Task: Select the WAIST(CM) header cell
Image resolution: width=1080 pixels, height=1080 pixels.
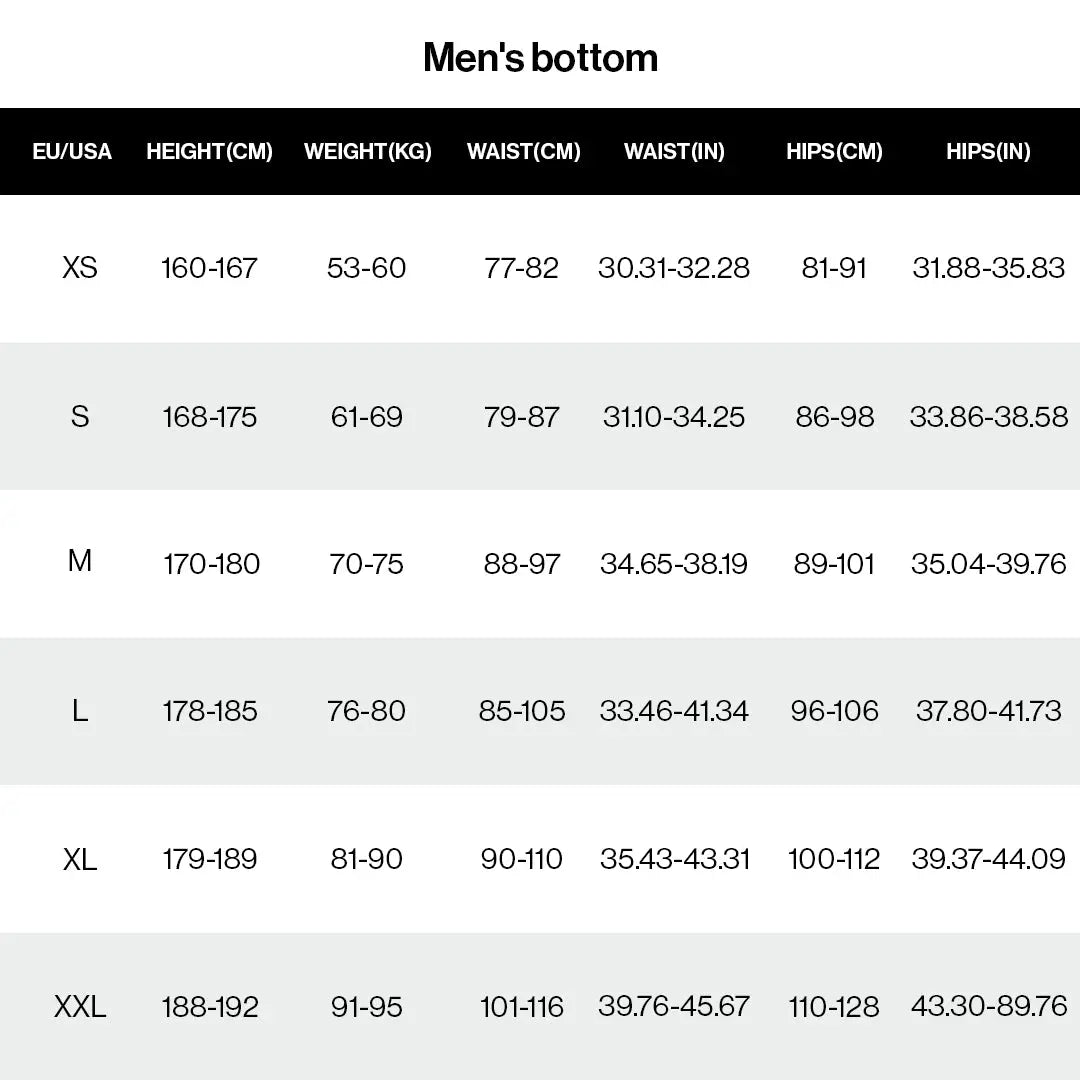Action: [x=523, y=152]
